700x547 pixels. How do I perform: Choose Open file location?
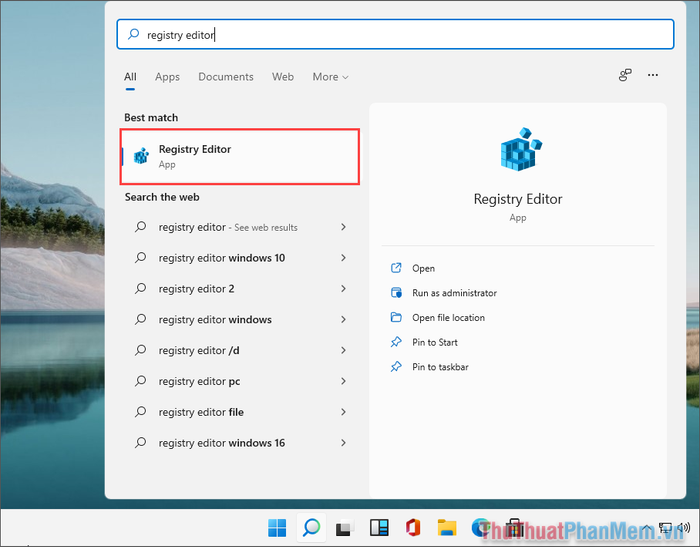448,317
